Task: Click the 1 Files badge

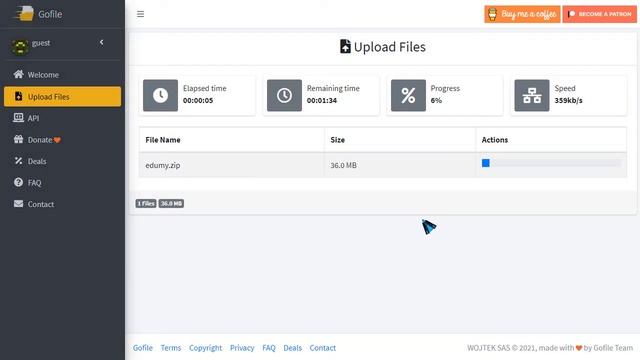Action: [146, 203]
